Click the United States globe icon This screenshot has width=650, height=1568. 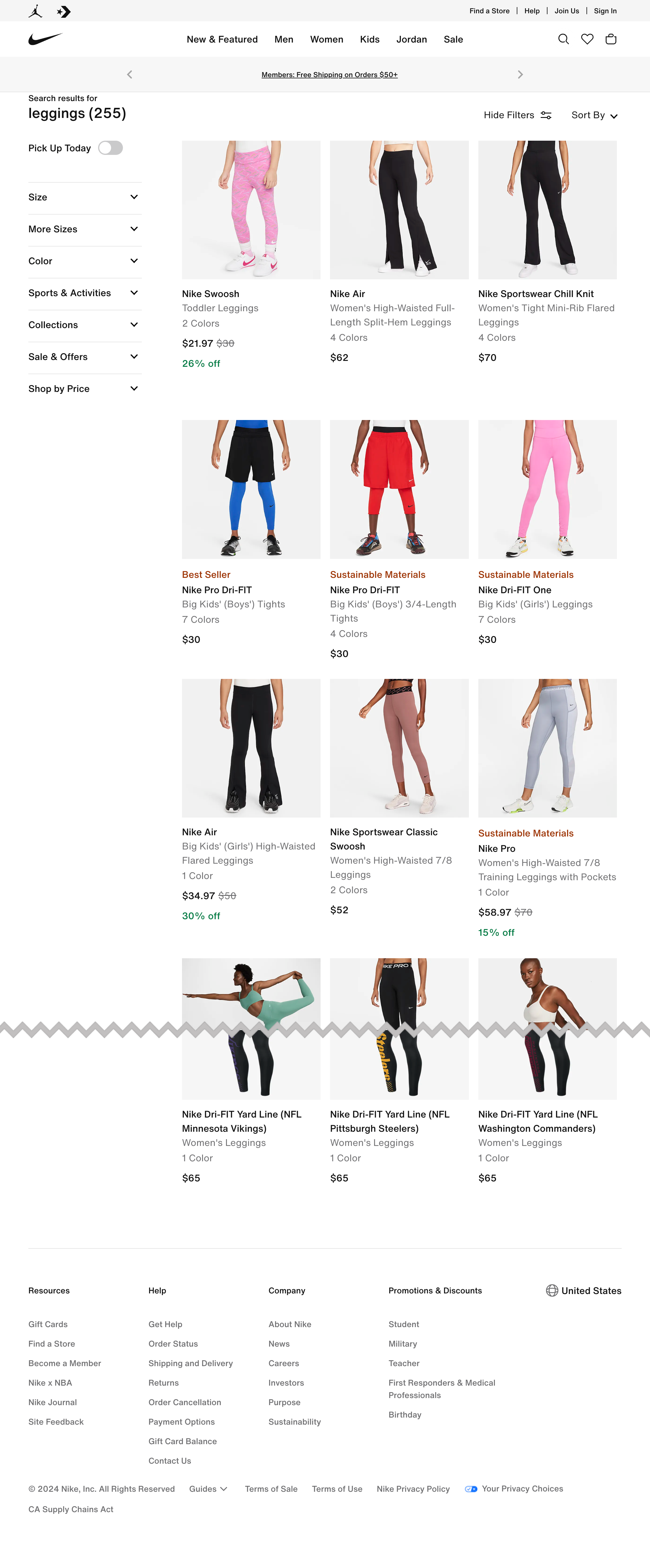pos(552,1290)
